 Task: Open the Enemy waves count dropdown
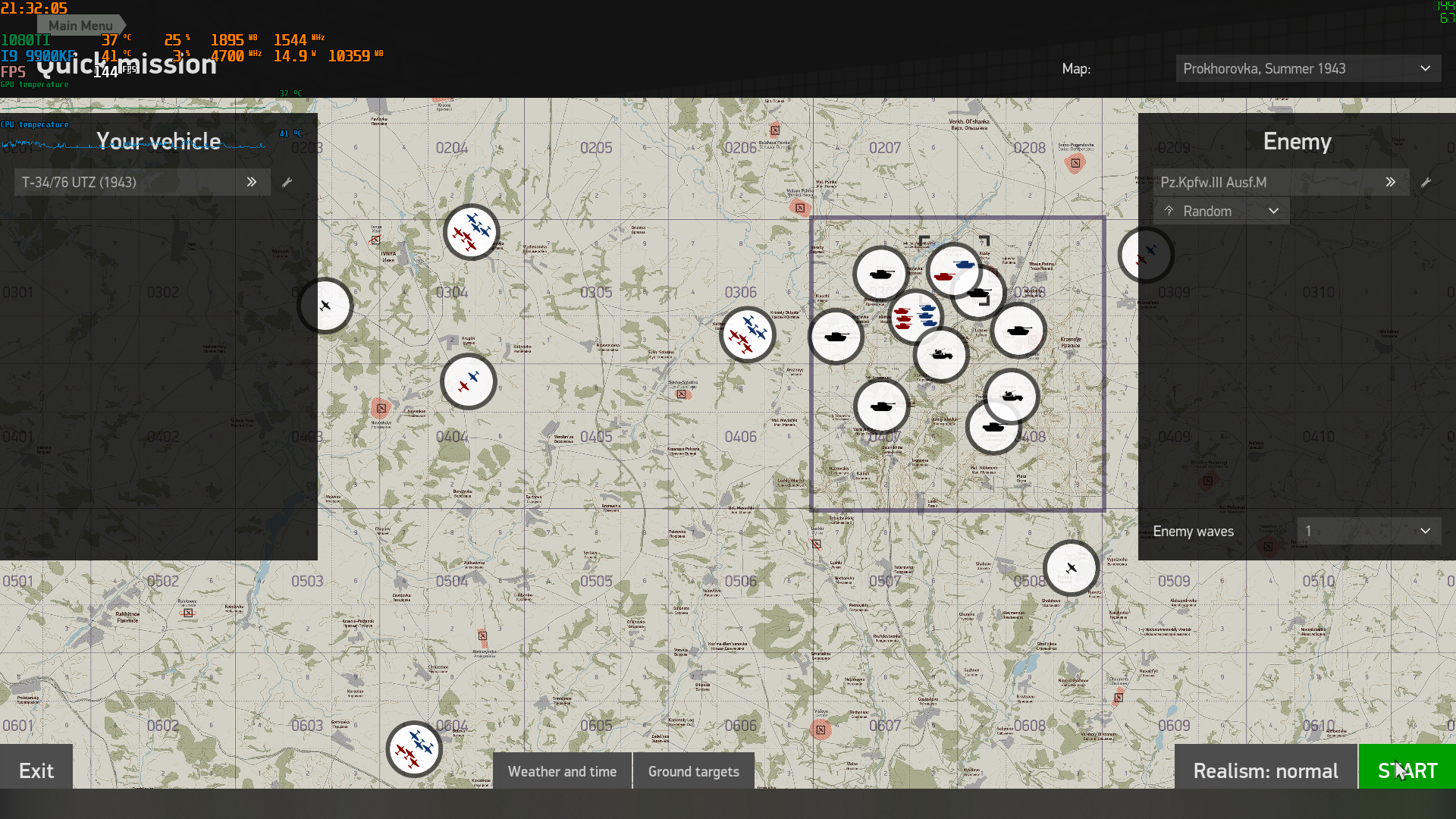(1369, 531)
